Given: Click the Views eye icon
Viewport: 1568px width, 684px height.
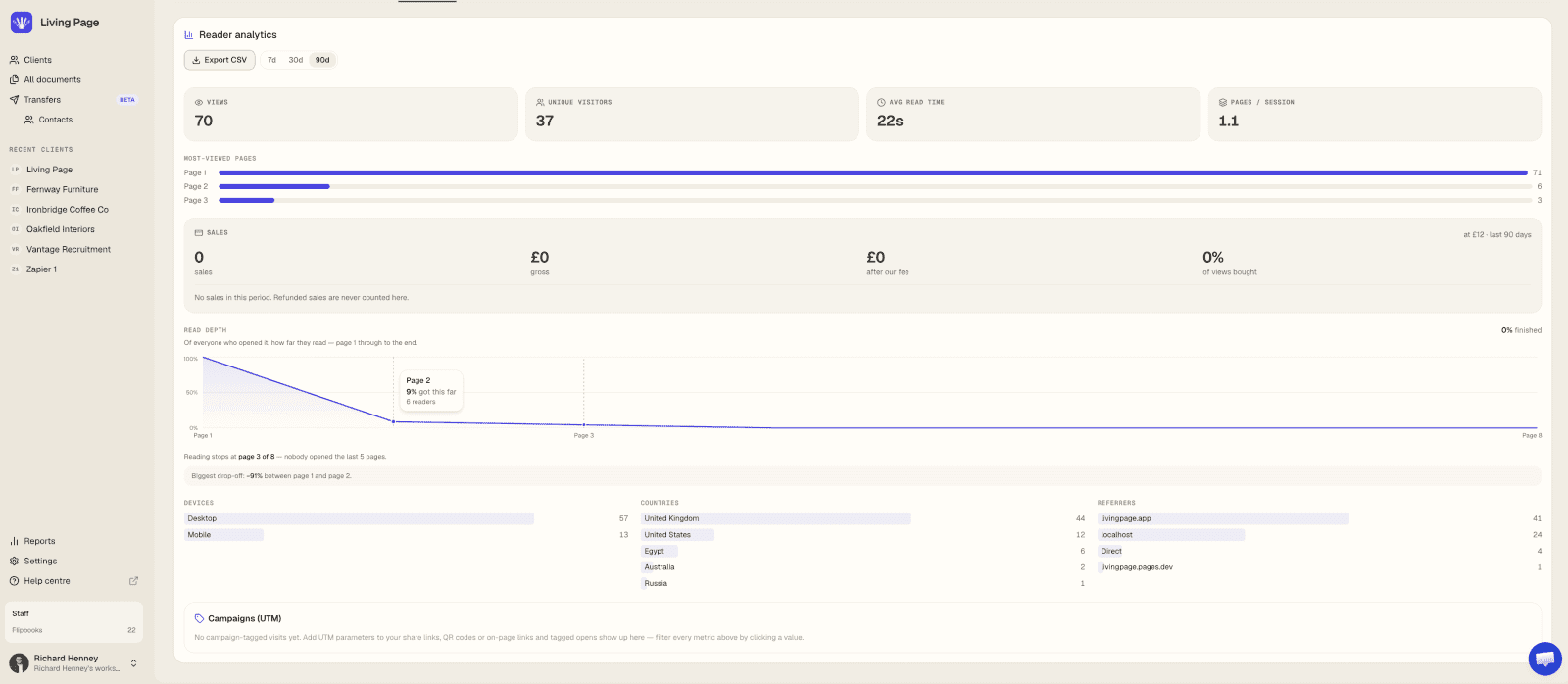Looking at the screenshot, I should (199, 102).
